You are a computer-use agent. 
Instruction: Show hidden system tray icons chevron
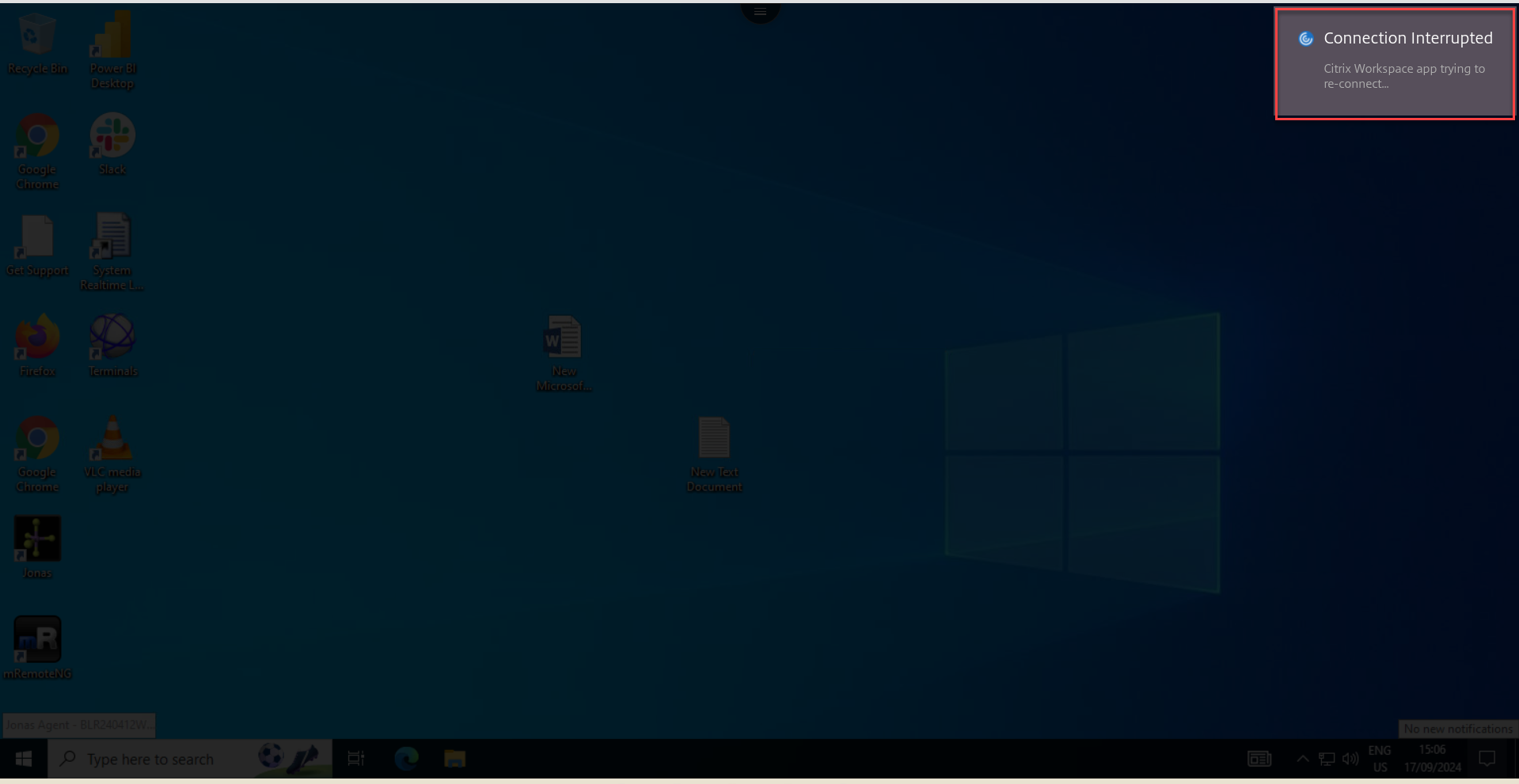[x=1302, y=759]
